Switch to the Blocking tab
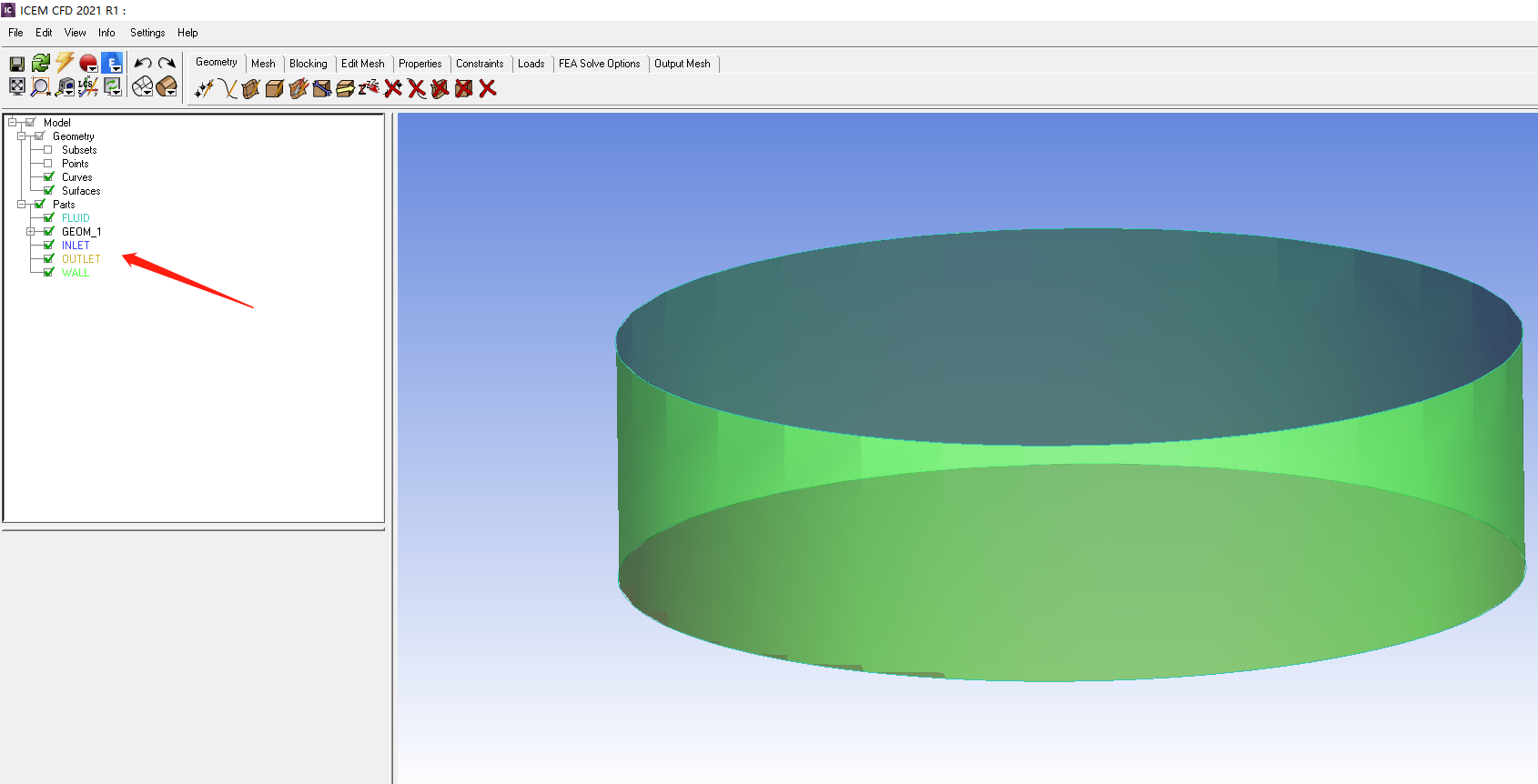 pyautogui.click(x=308, y=64)
